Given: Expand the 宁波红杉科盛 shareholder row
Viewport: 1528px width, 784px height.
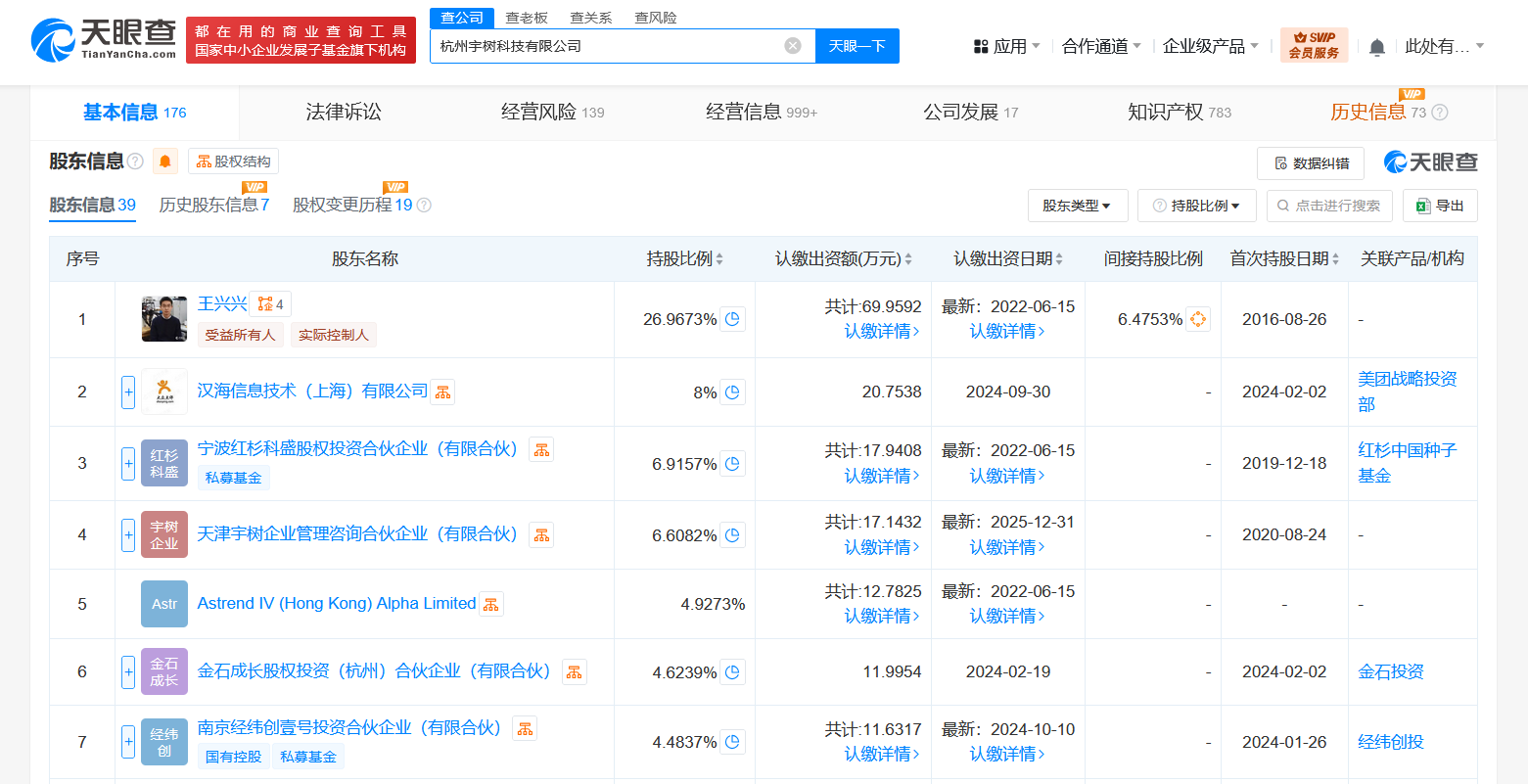Looking at the screenshot, I should coord(128,463).
